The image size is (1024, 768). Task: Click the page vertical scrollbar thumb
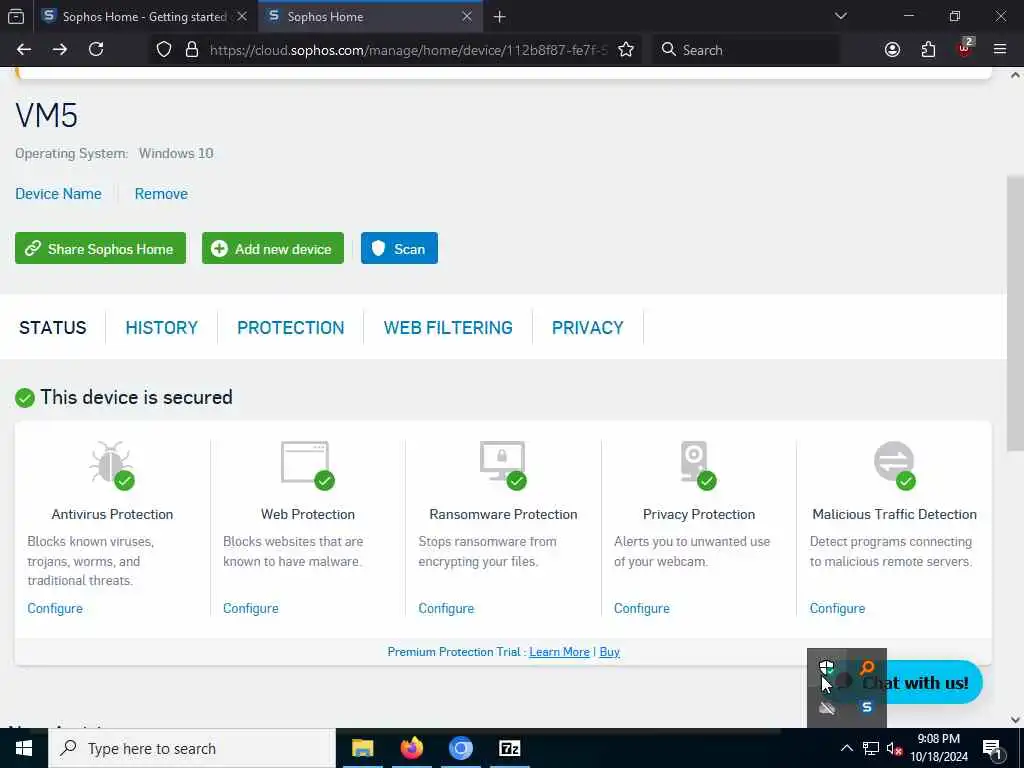[x=1015, y=313]
